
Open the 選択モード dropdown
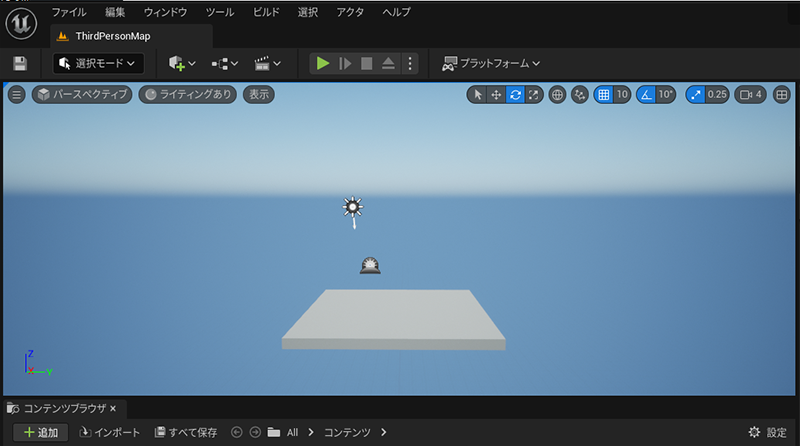[x=98, y=63]
